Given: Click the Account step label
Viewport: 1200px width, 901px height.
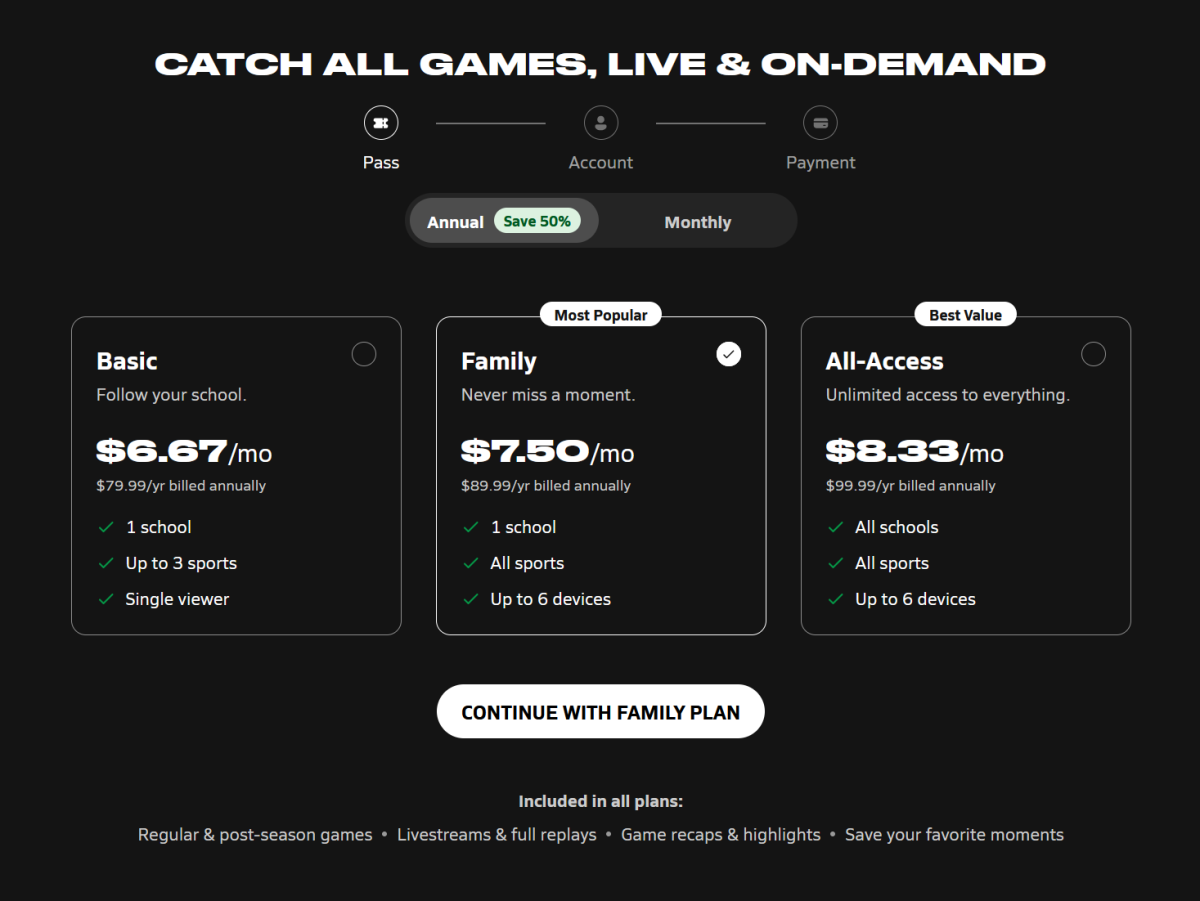Looking at the screenshot, I should coord(601,162).
